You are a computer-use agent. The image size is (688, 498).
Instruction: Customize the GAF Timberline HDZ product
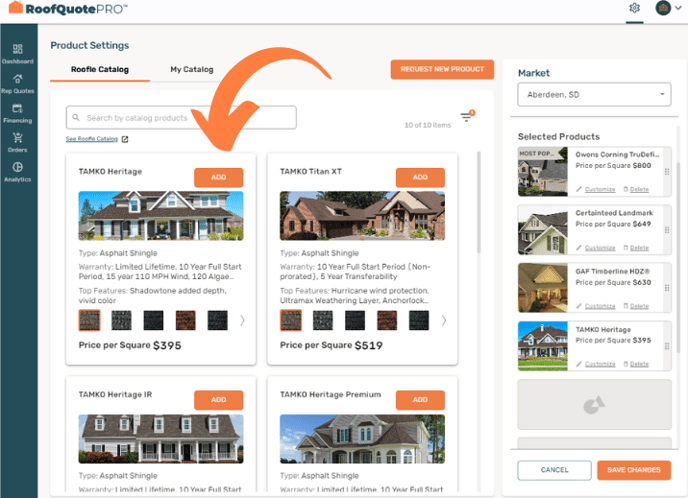click(596, 306)
